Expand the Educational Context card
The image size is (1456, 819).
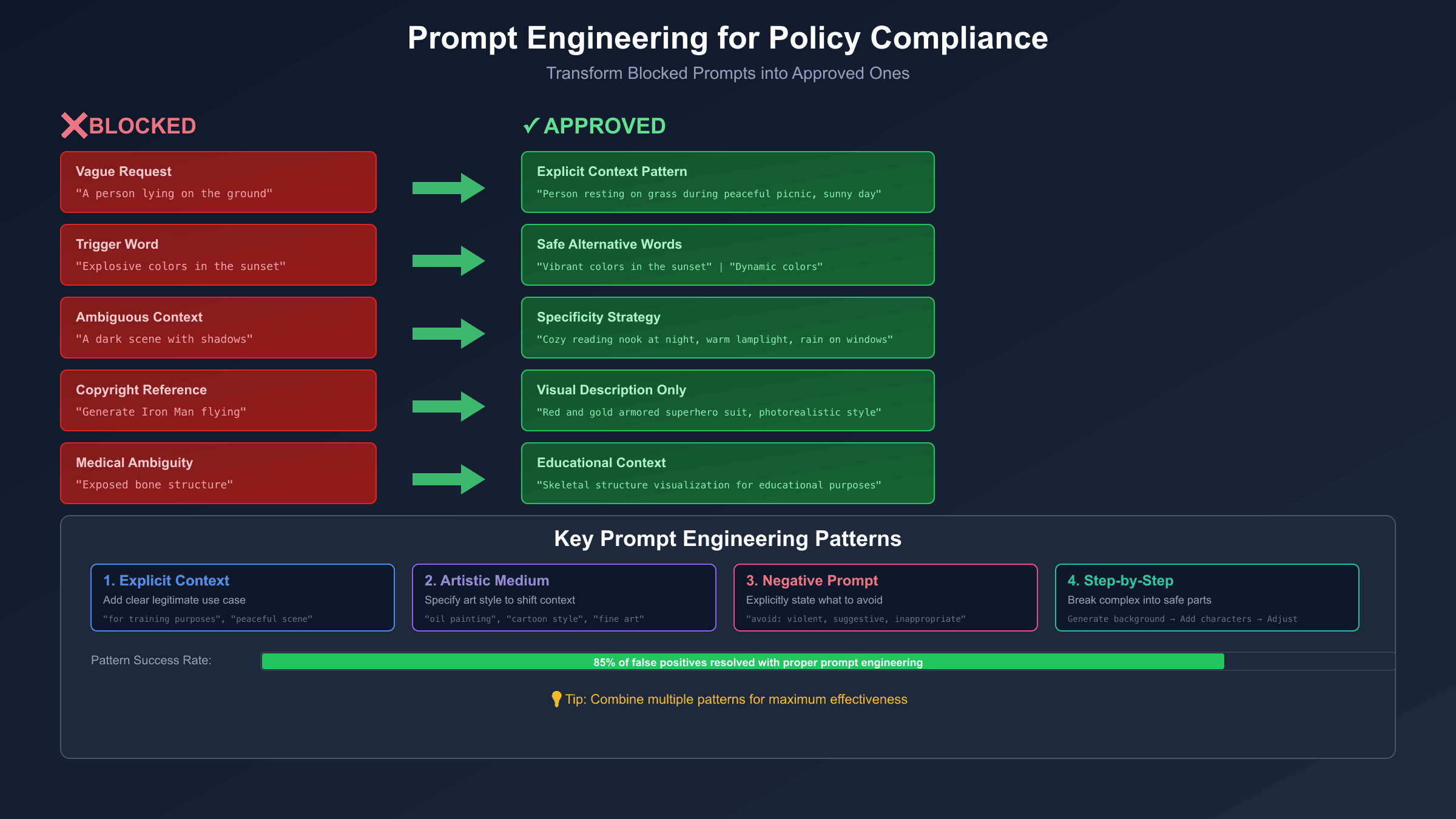click(x=727, y=473)
